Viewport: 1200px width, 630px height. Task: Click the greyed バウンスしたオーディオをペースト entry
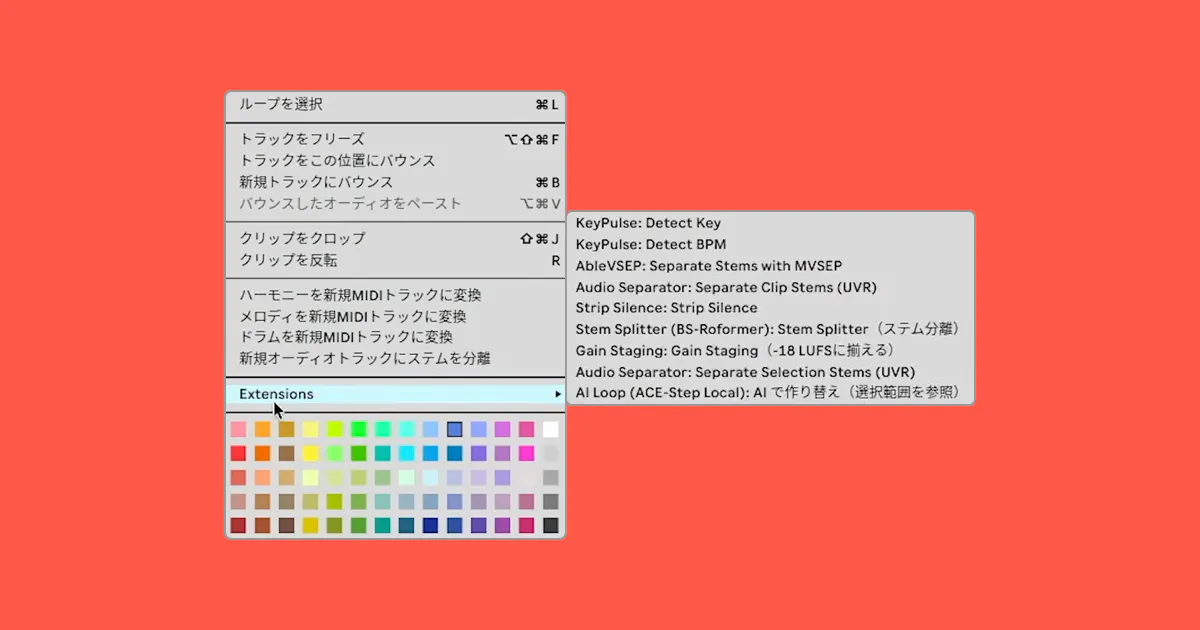click(395, 203)
